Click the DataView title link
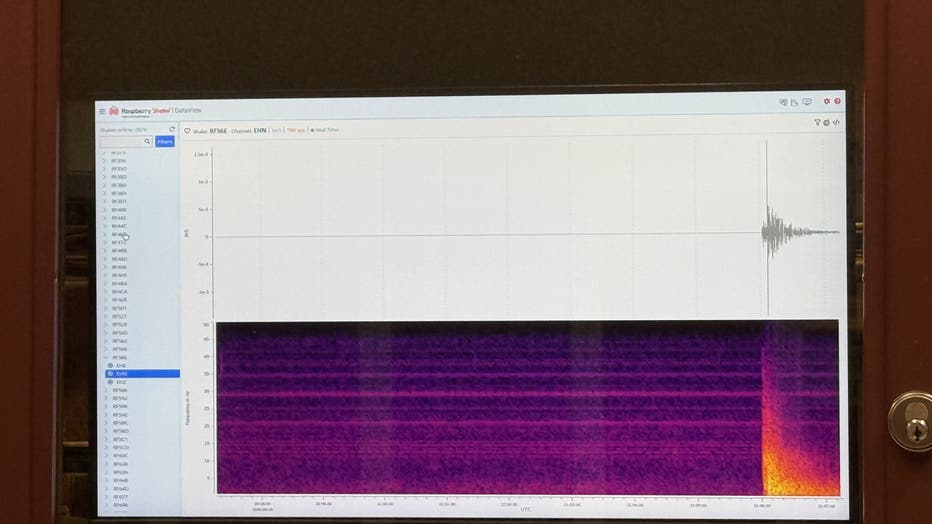The image size is (932, 524). (188, 111)
